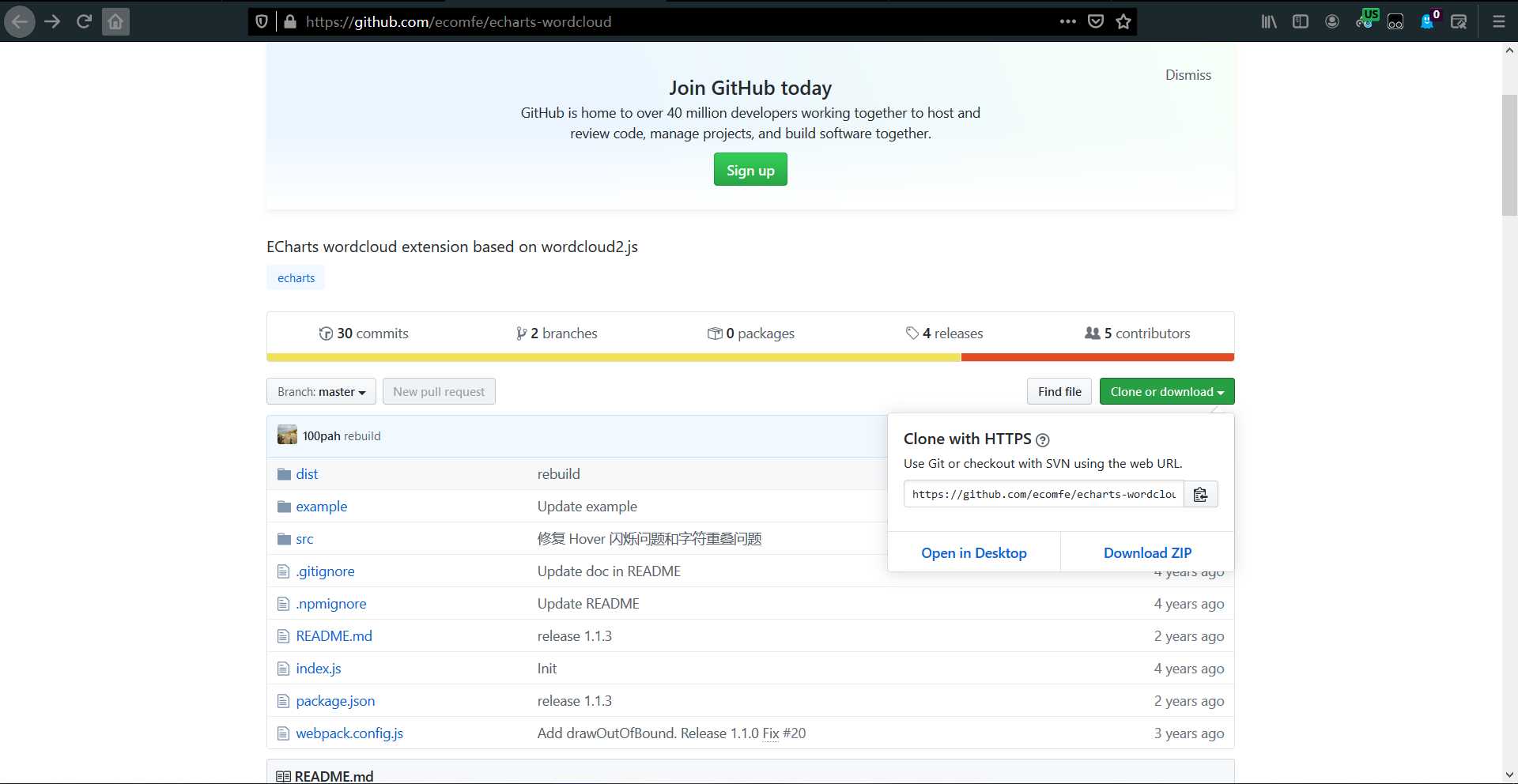Click the scrollbar up arrow
The width and height of the screenshot is (1518, 784).
click(1509, 51)
